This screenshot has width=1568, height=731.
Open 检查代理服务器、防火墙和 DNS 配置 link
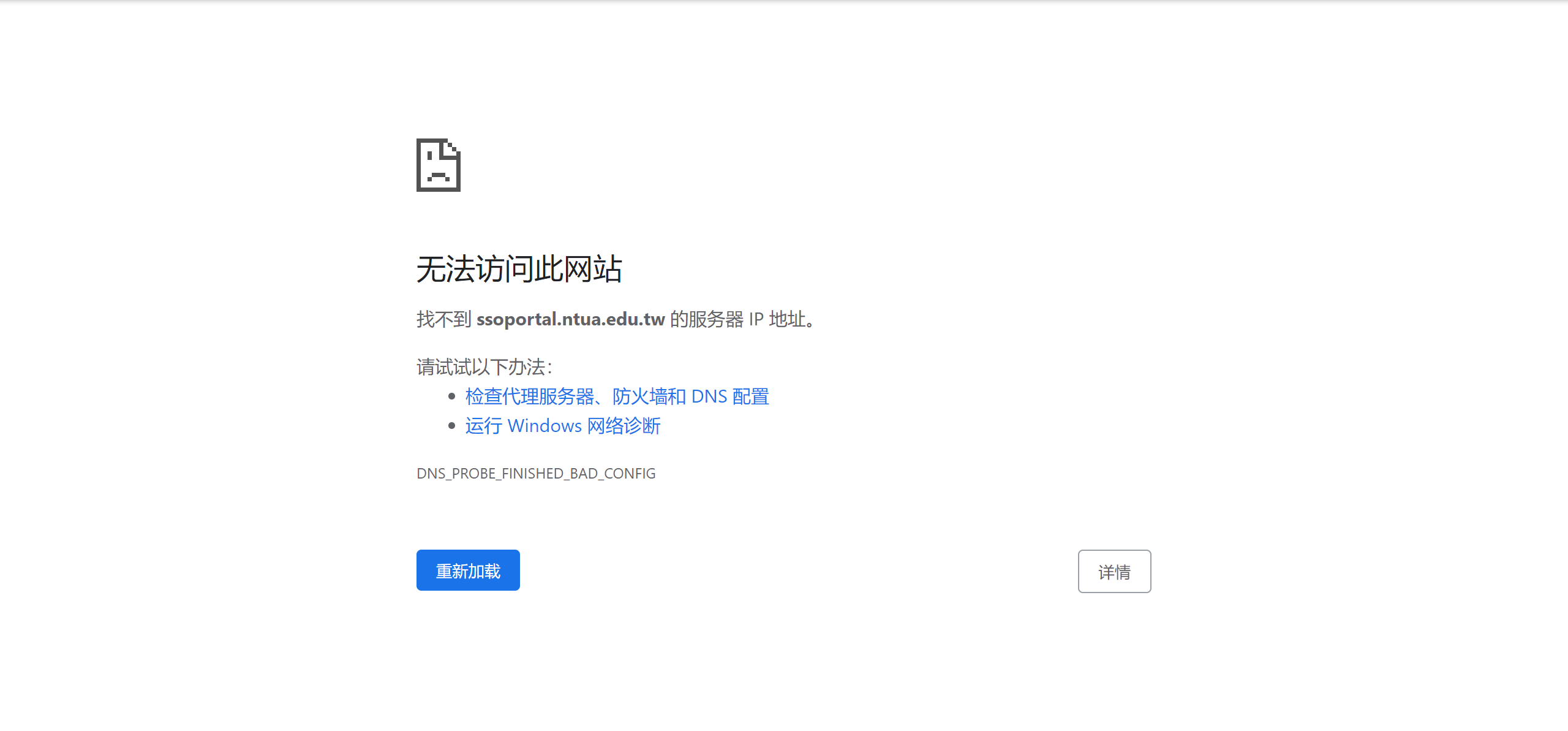[616, 396]
